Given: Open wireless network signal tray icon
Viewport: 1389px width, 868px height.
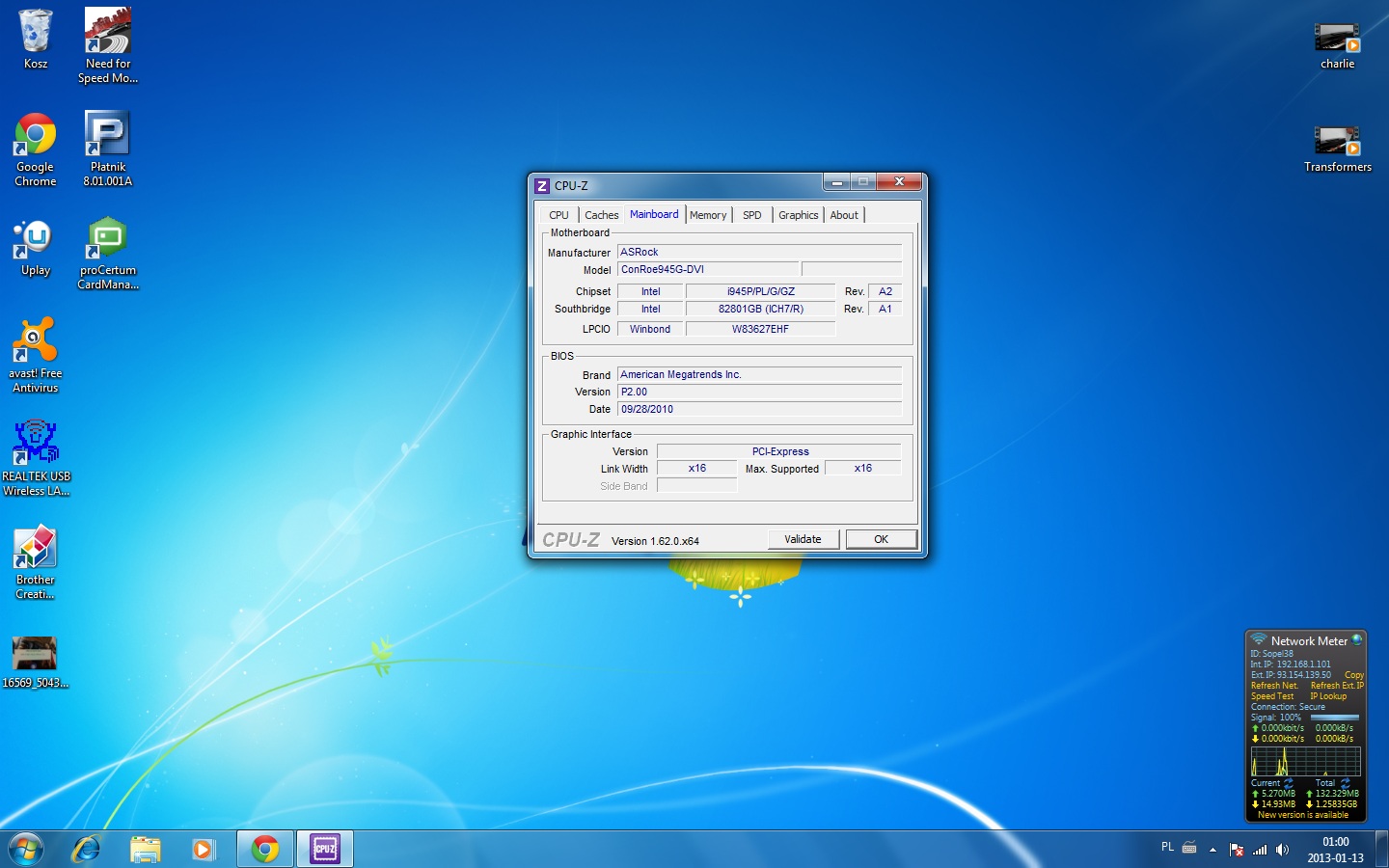Looking at the screenshot, I should (x=1260, y=850).
